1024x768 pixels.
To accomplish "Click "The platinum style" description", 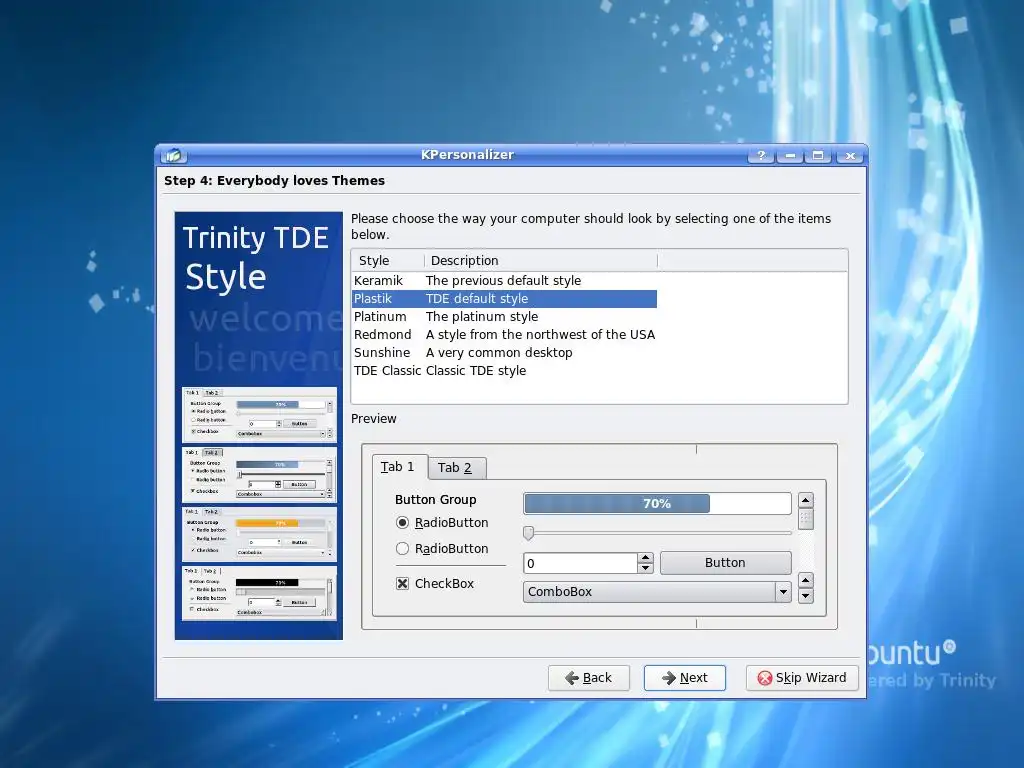I will [482, 317].
